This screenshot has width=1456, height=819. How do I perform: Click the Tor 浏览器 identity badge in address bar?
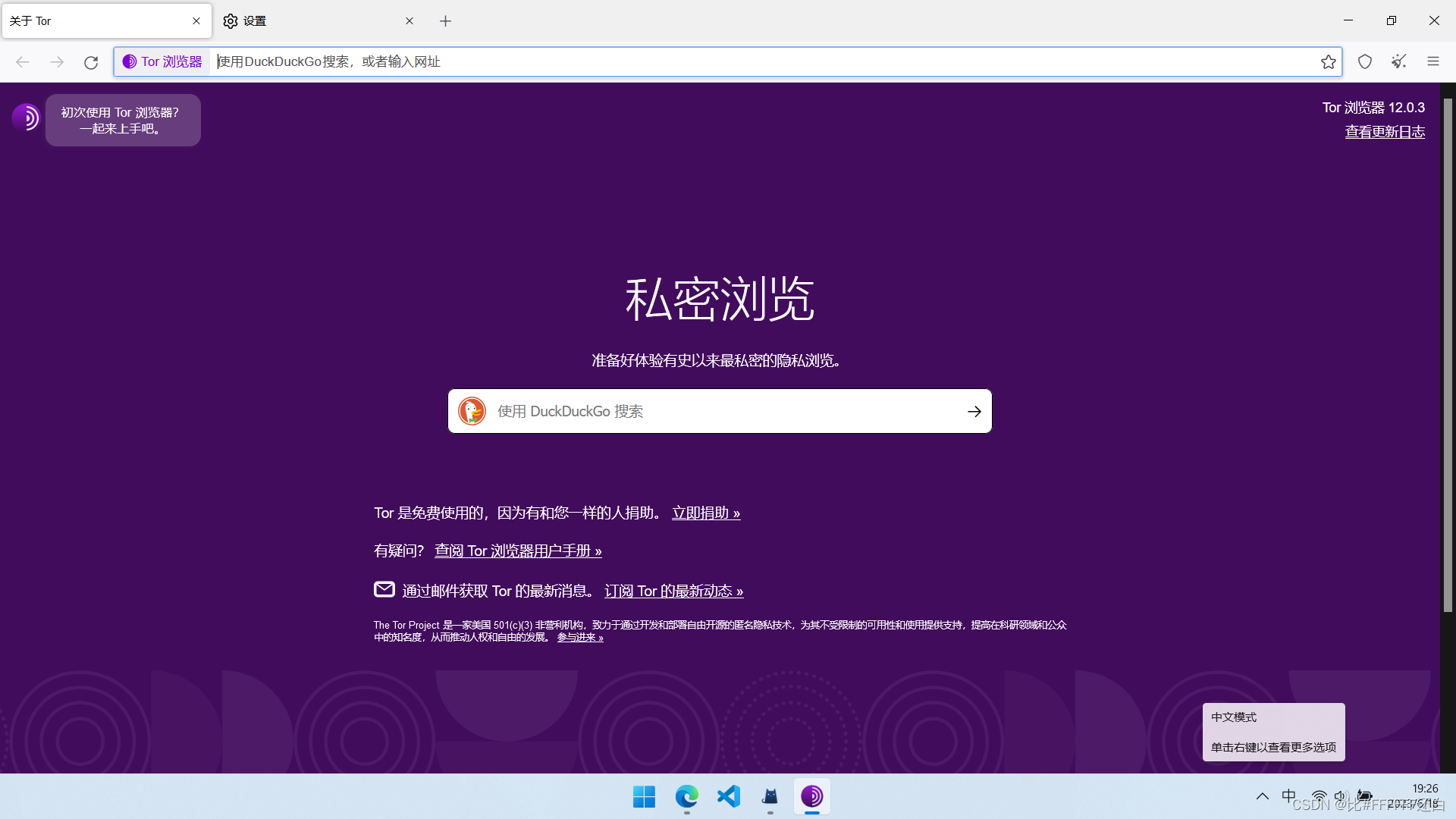[162, 61]
